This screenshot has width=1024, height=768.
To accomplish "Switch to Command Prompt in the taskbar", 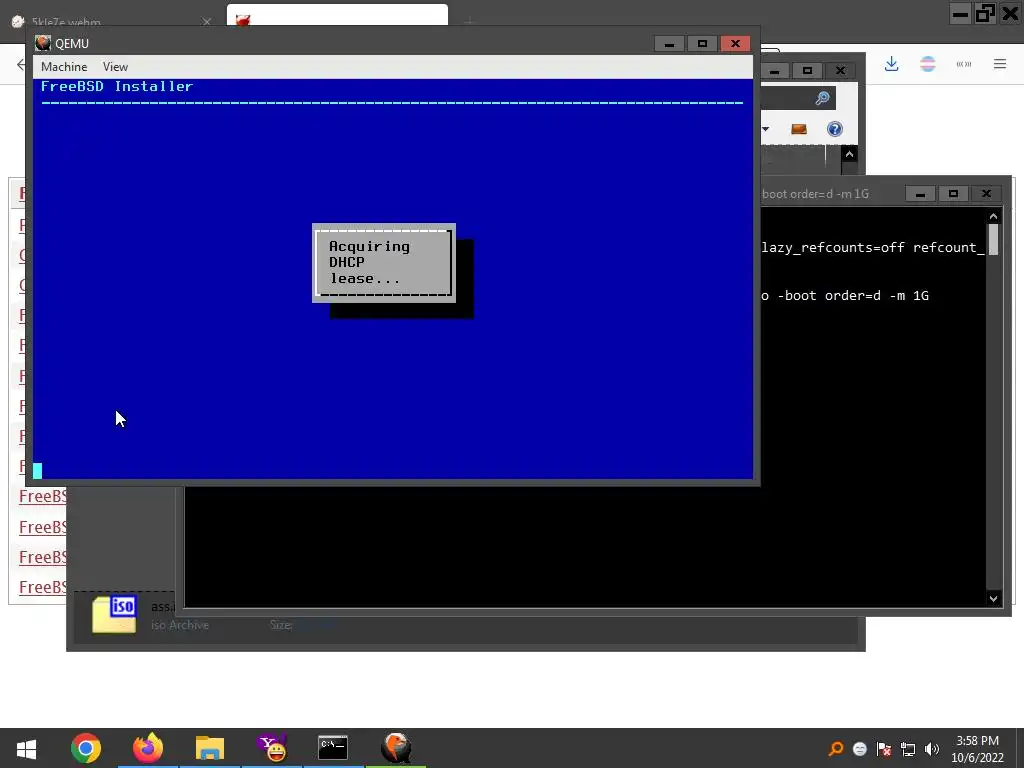I will (333, 748).
